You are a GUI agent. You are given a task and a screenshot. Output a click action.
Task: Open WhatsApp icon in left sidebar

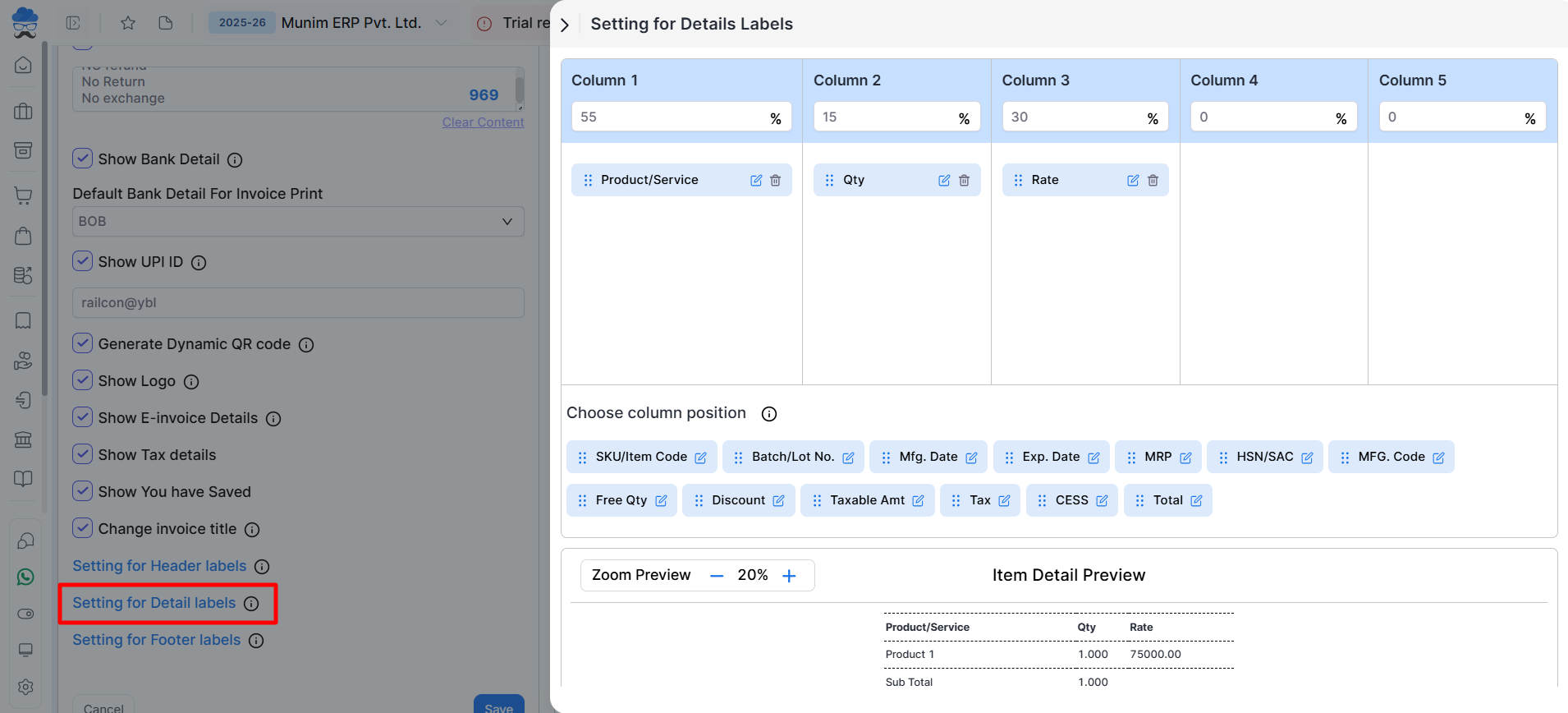[25, 577]
